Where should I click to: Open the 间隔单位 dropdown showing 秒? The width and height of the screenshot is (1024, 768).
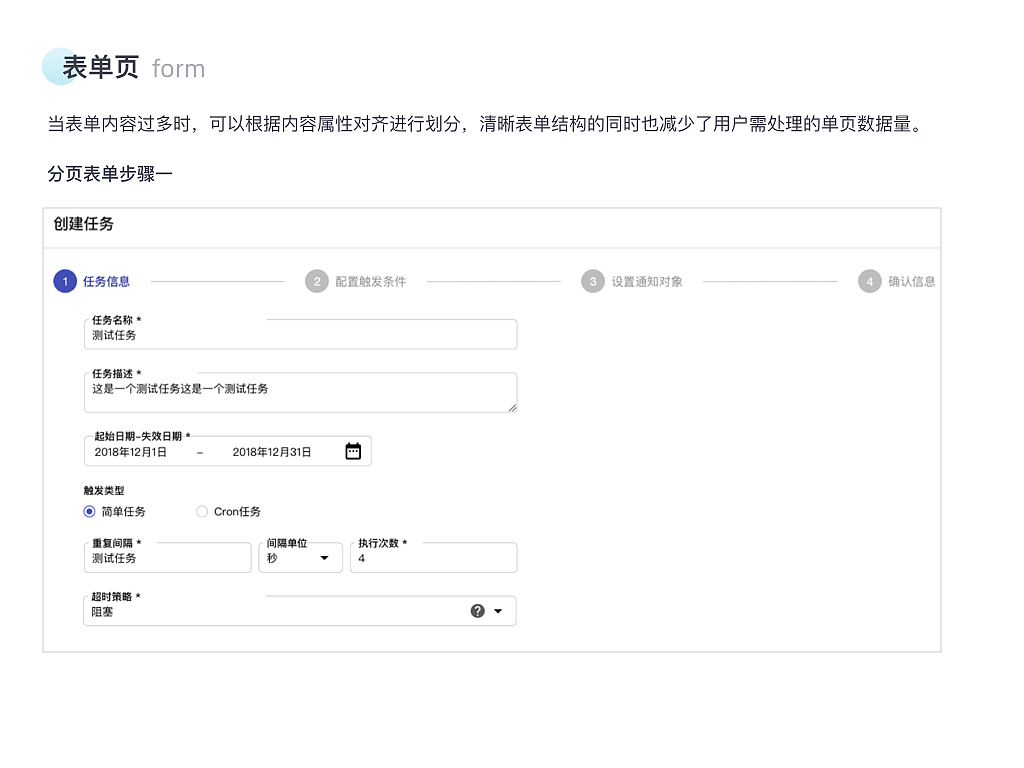click(x=300, y=557)
